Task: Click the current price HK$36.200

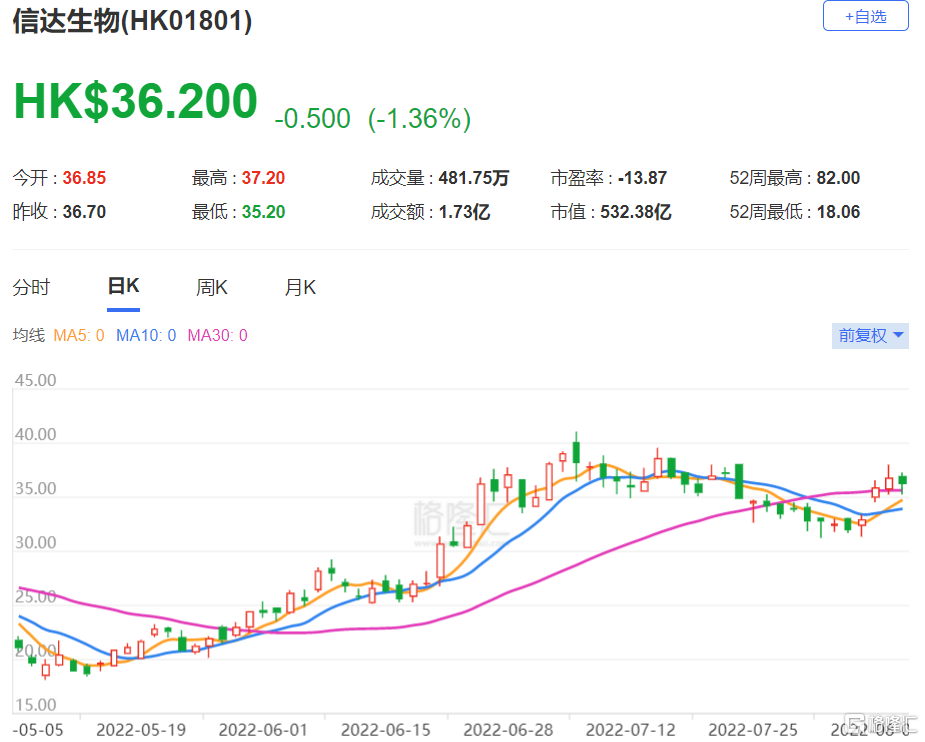Action: [136, 101]
